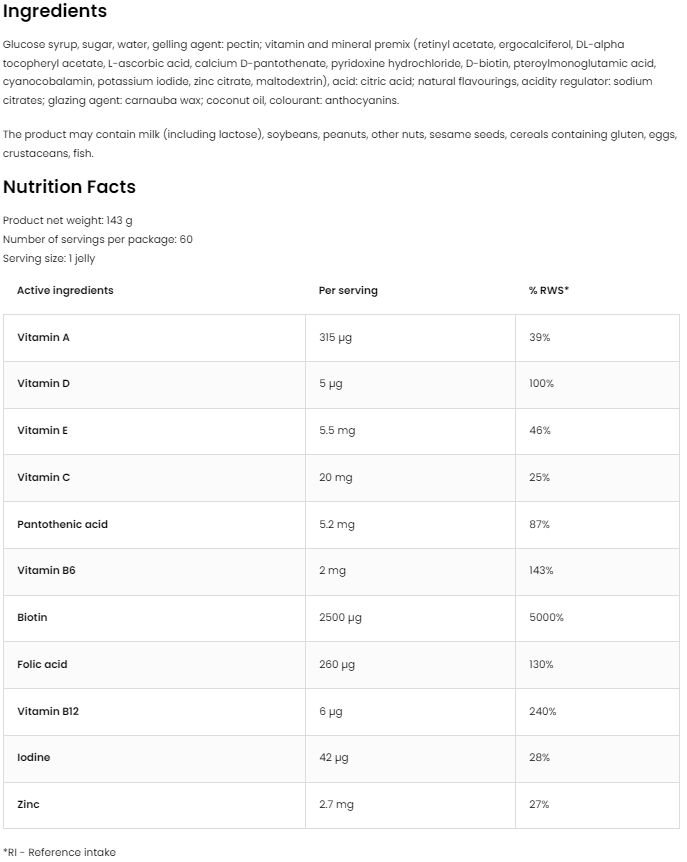Click the Product net weight line
Screen dimensions: 687x862
pos(67,220)
